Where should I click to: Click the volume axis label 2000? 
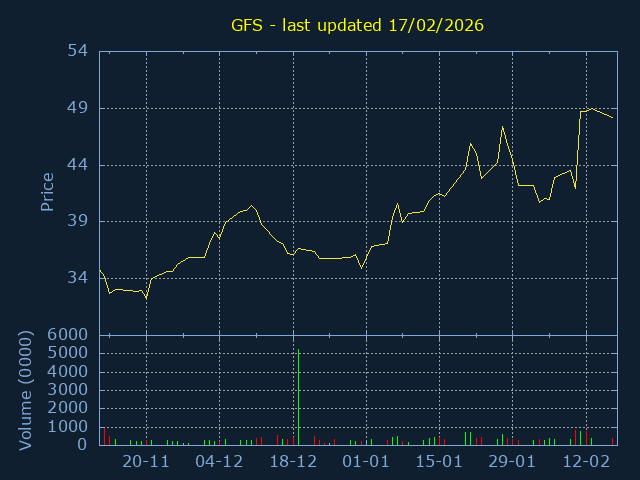(68, 408)
